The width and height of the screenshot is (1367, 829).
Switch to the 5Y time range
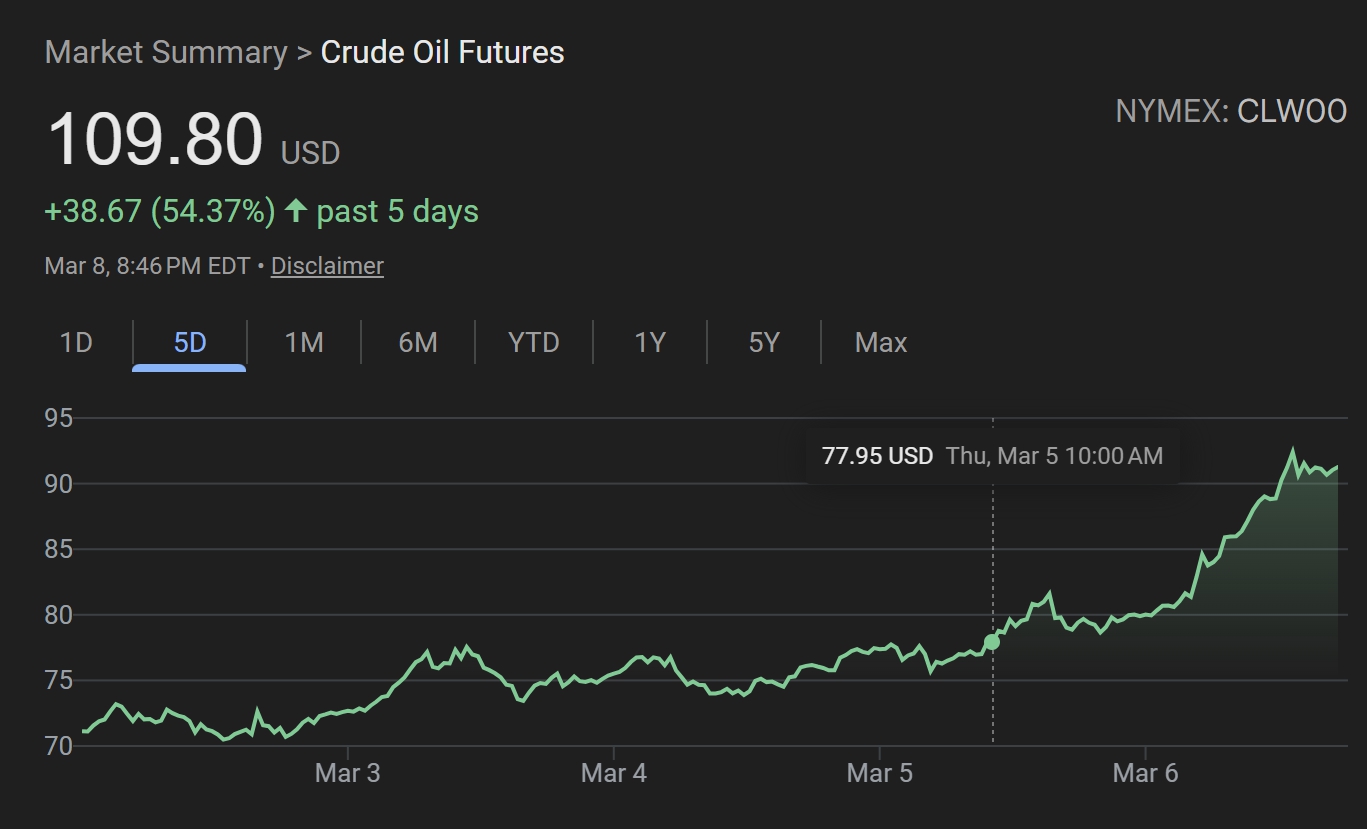pos(763,343)
